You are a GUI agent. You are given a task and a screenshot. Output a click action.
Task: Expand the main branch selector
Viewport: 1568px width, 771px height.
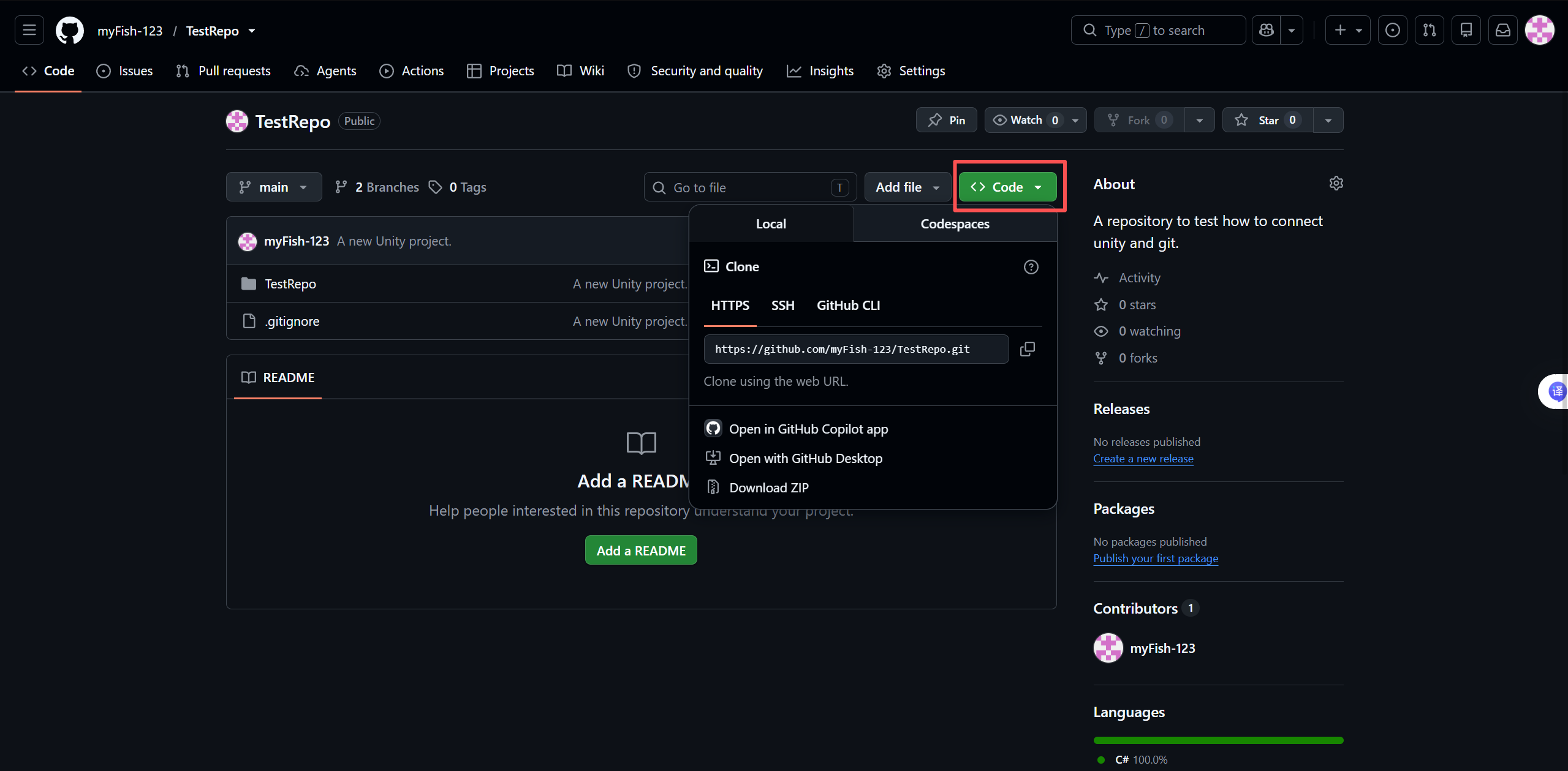coord(273,187)
